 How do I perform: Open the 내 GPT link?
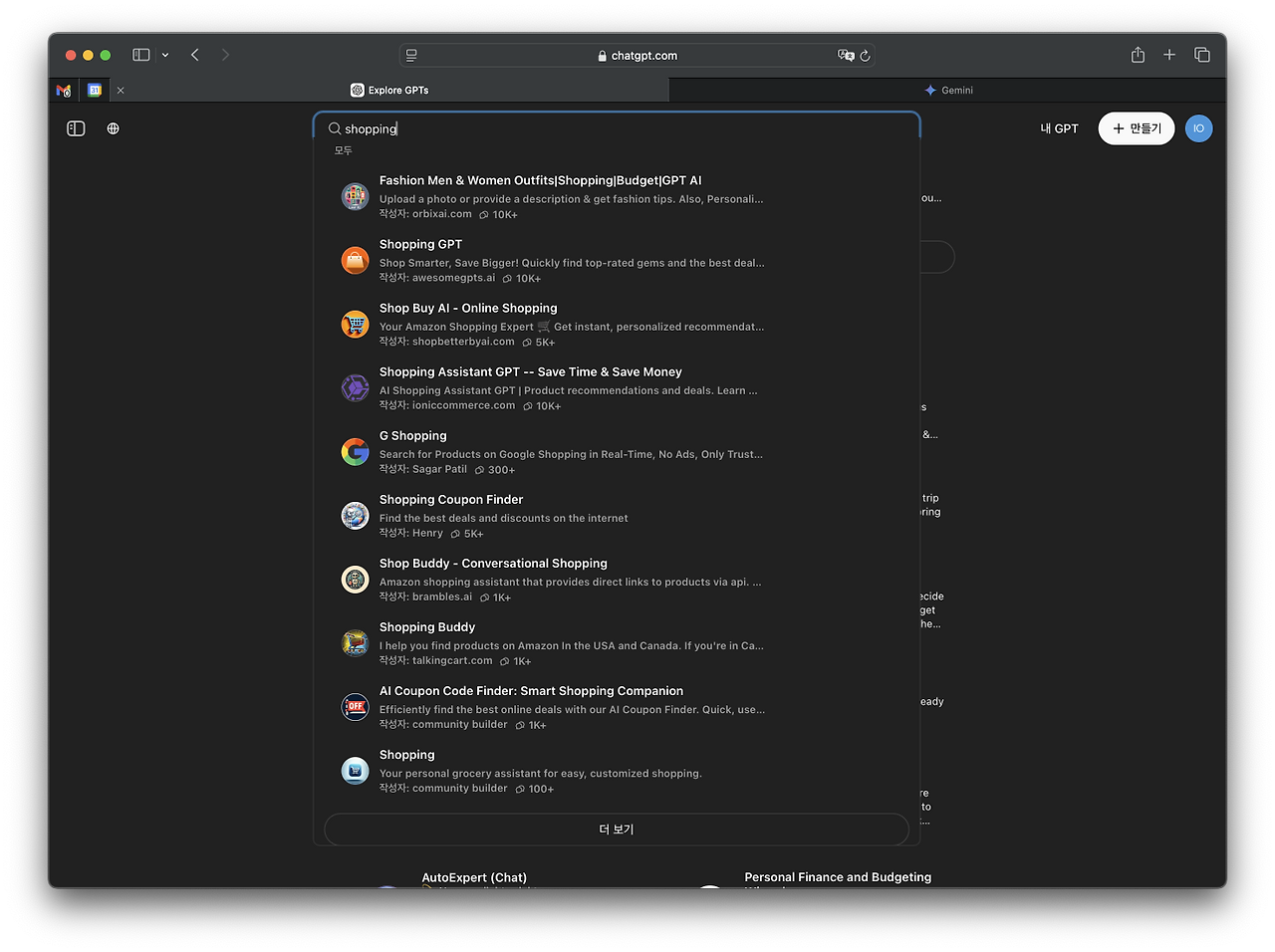[1059, 128]
